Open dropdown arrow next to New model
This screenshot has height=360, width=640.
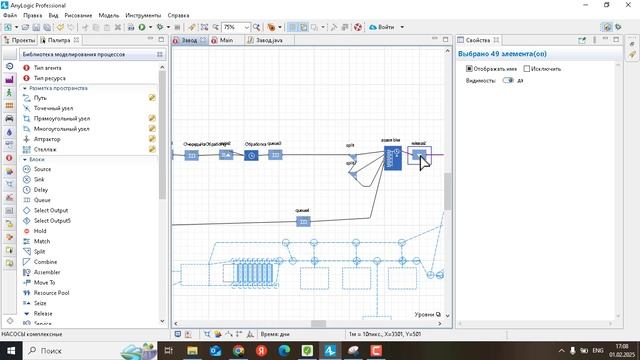click(x=16, y=27)
